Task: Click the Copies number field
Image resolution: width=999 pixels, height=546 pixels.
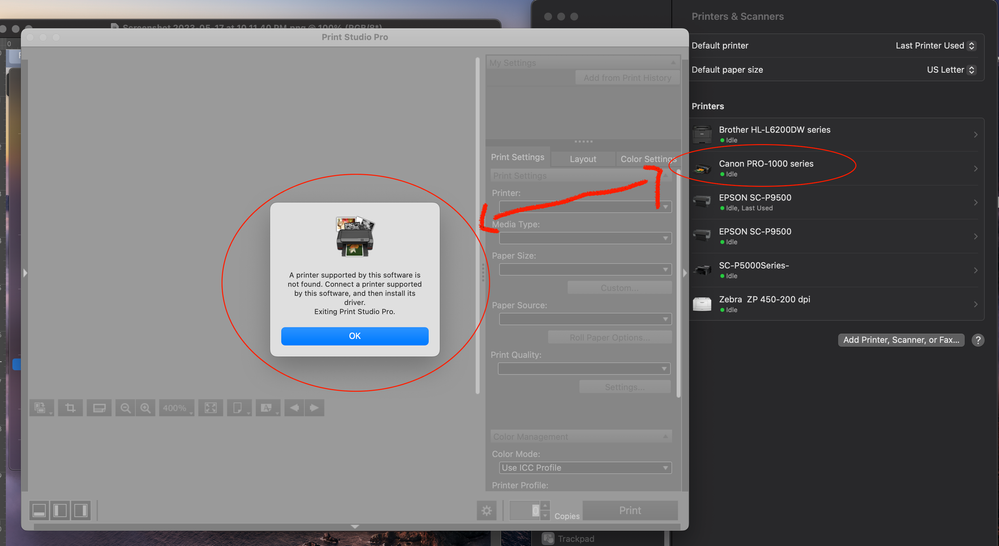Action: pyautogui.click(x=525, y=510)
